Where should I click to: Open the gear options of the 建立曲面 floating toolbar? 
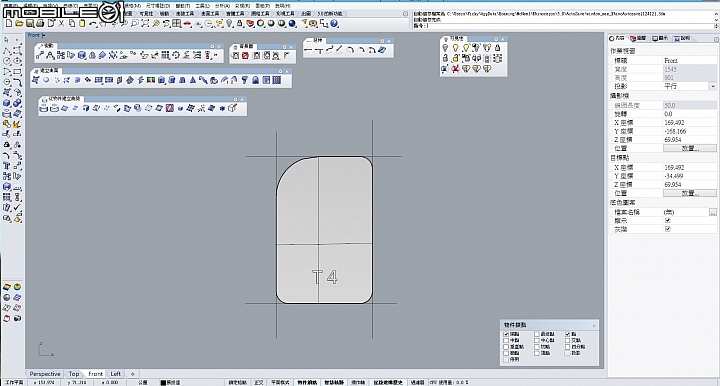pos(280,71)
